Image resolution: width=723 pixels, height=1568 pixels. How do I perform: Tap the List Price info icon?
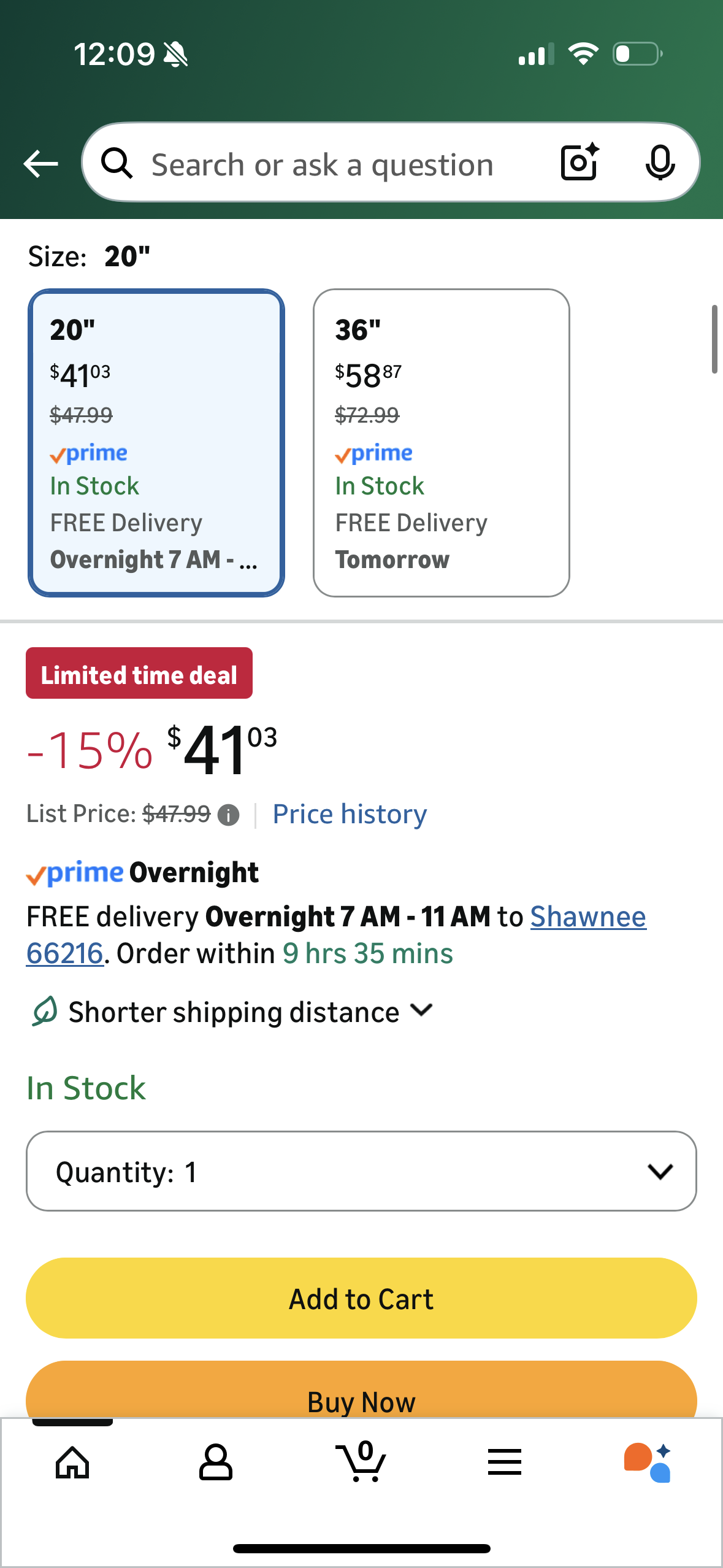click(x=229, y=815)
